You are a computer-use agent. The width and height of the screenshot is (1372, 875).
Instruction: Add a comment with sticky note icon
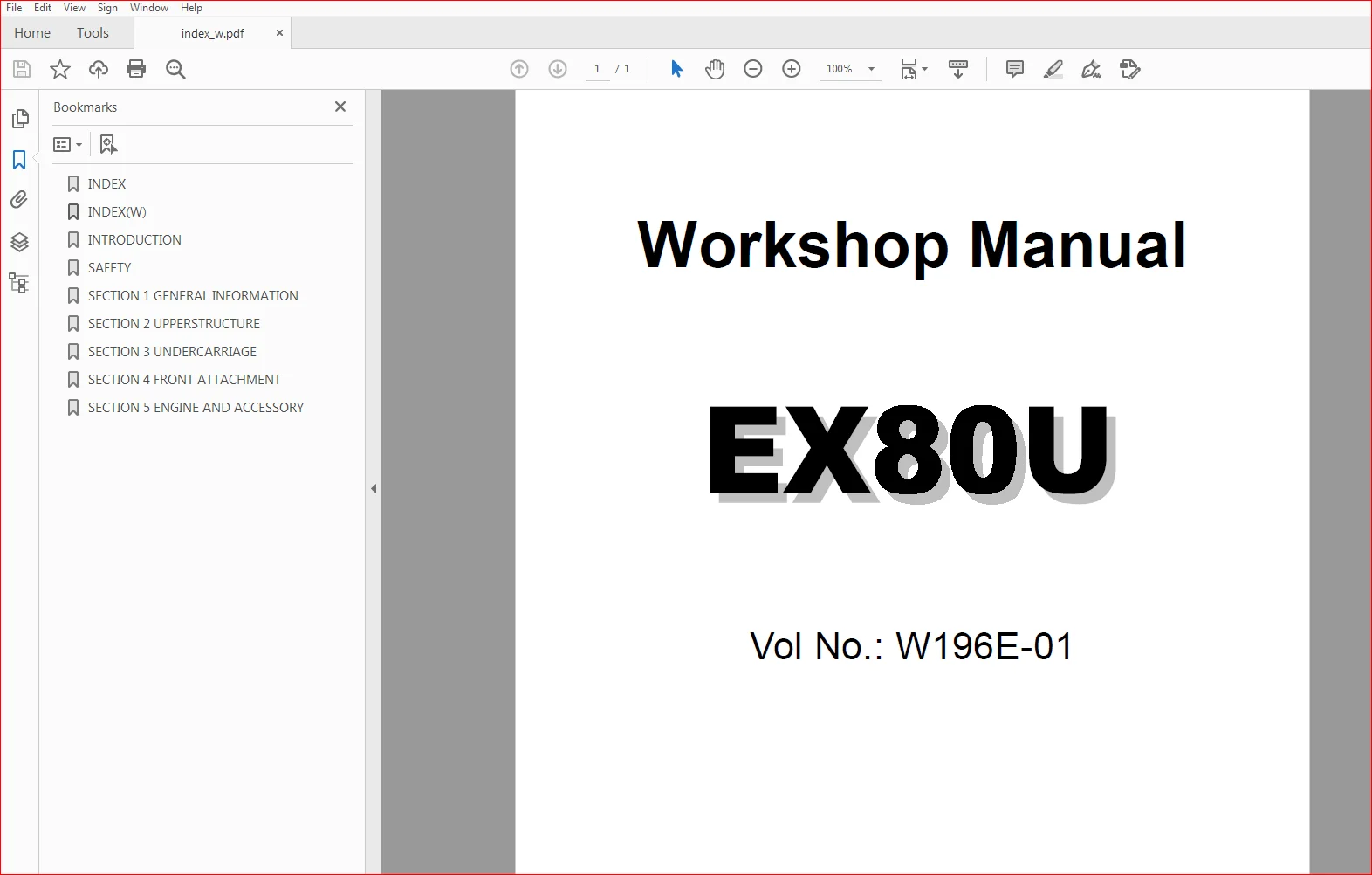(x=1015, y=69)
